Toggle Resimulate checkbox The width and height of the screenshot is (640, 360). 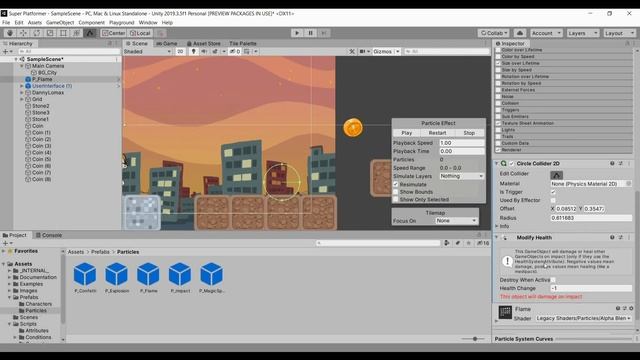pos(396,184)
